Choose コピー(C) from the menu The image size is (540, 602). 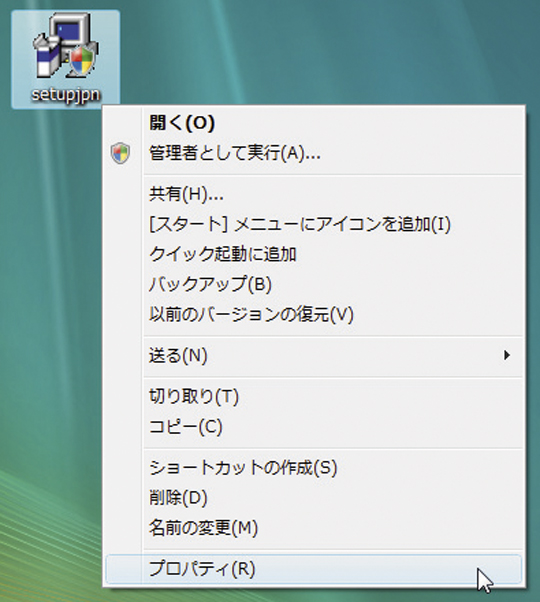[x=314, y=427]
